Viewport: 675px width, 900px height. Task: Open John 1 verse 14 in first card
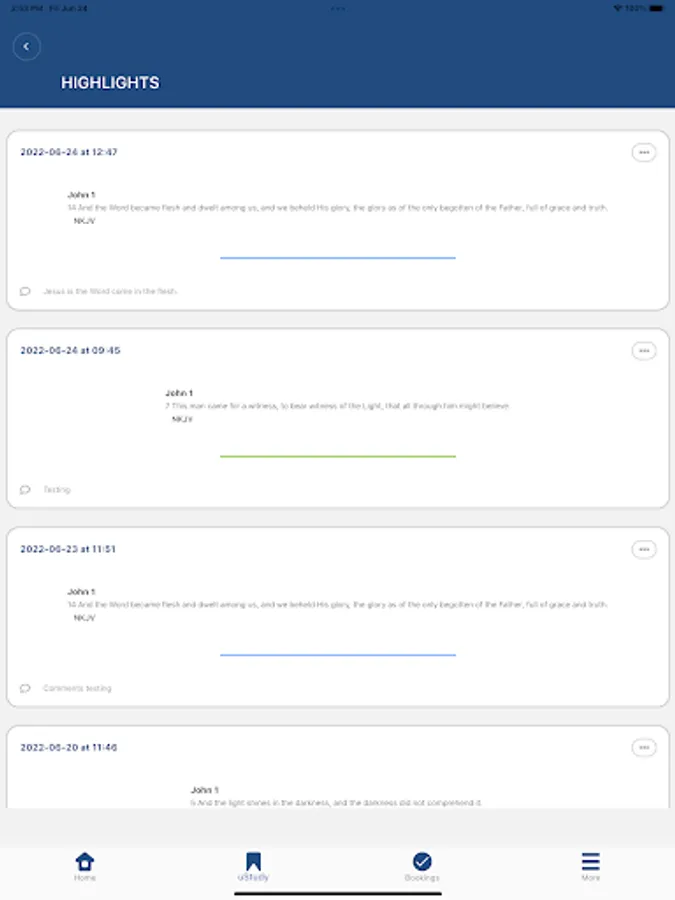point(337,208)
